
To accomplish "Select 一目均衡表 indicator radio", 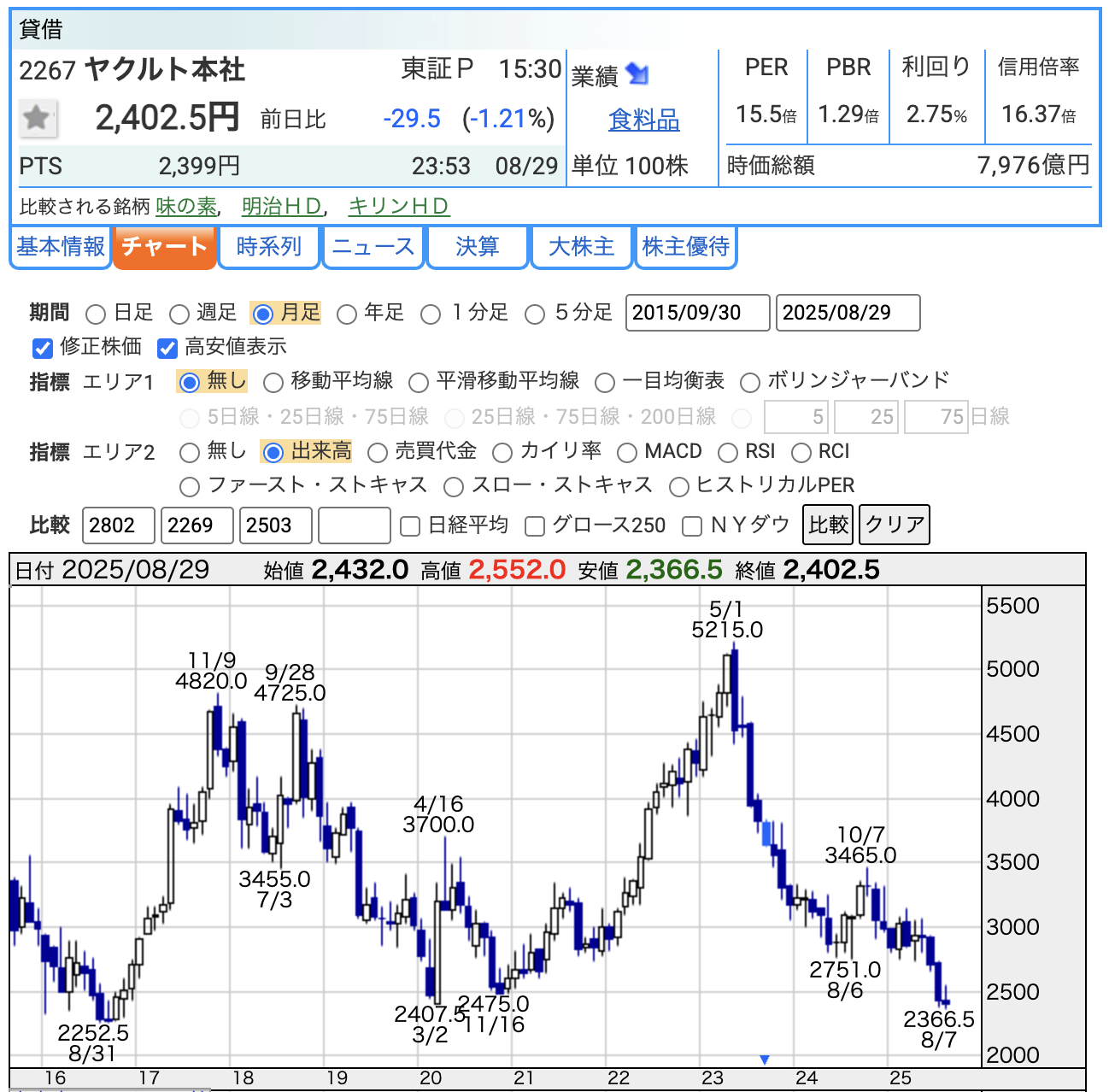I will click(x=605, y=382).
